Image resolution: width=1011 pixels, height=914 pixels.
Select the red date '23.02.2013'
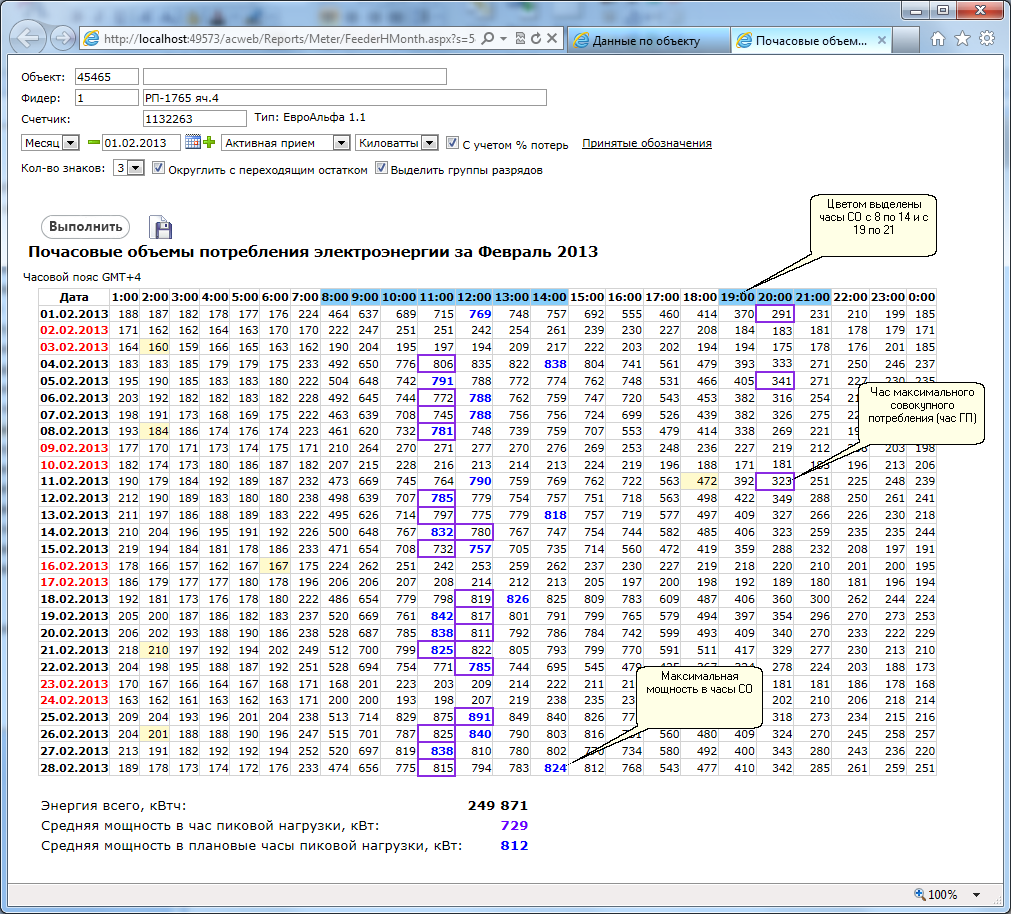point(74,683)
